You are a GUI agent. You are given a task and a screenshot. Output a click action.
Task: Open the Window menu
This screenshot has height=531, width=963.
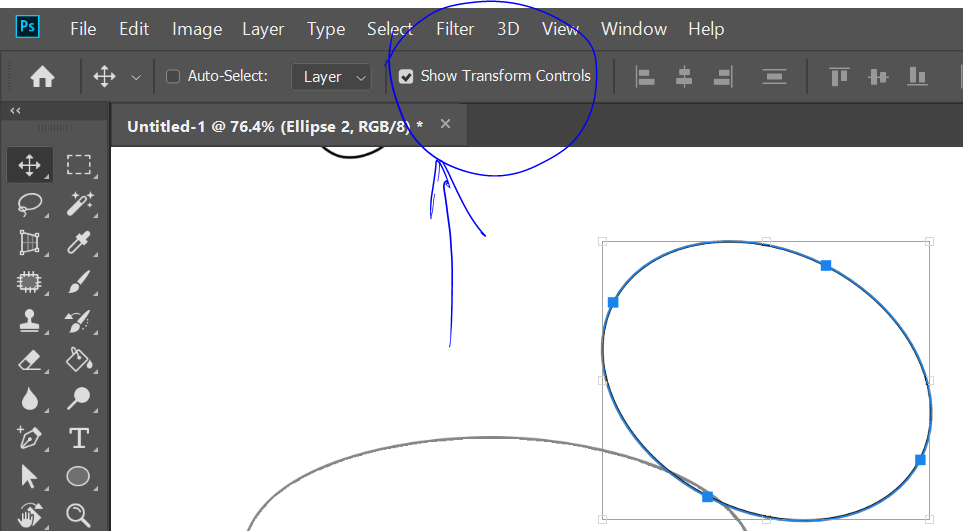[634, 29]
